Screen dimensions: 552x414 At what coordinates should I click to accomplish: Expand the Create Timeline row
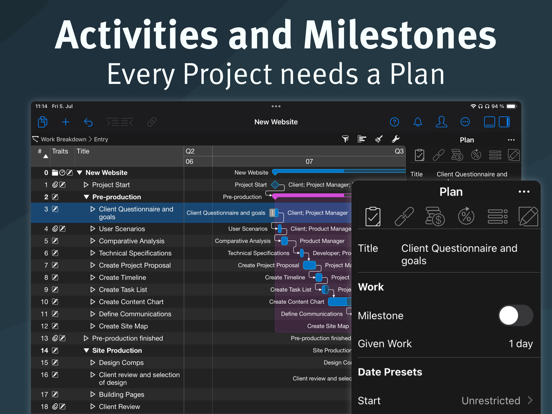(93, 277)
